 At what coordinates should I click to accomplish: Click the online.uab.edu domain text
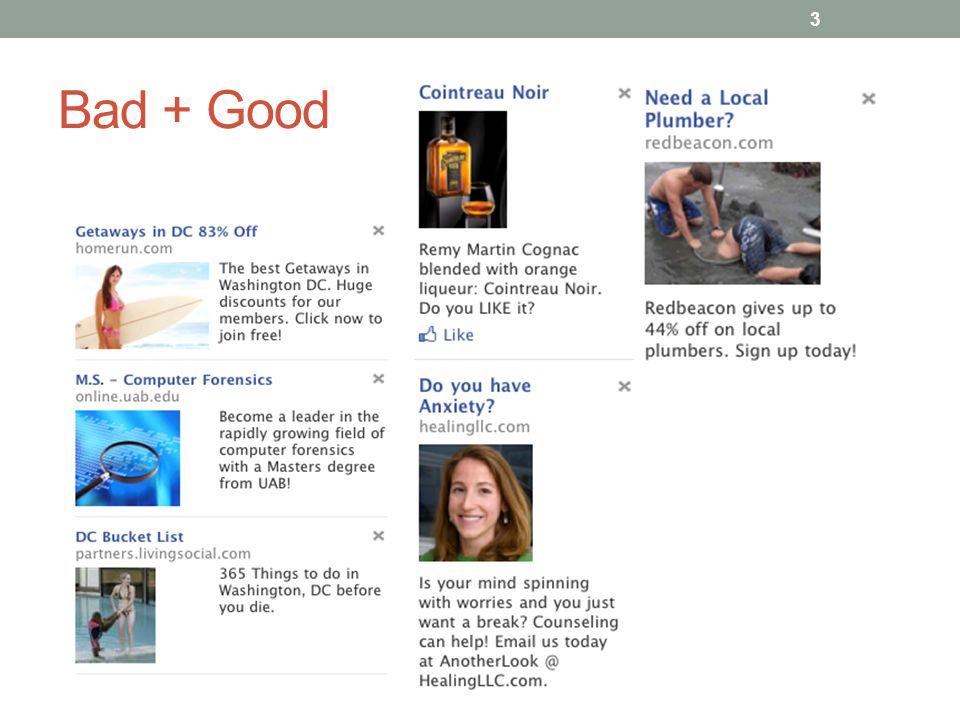127,397
